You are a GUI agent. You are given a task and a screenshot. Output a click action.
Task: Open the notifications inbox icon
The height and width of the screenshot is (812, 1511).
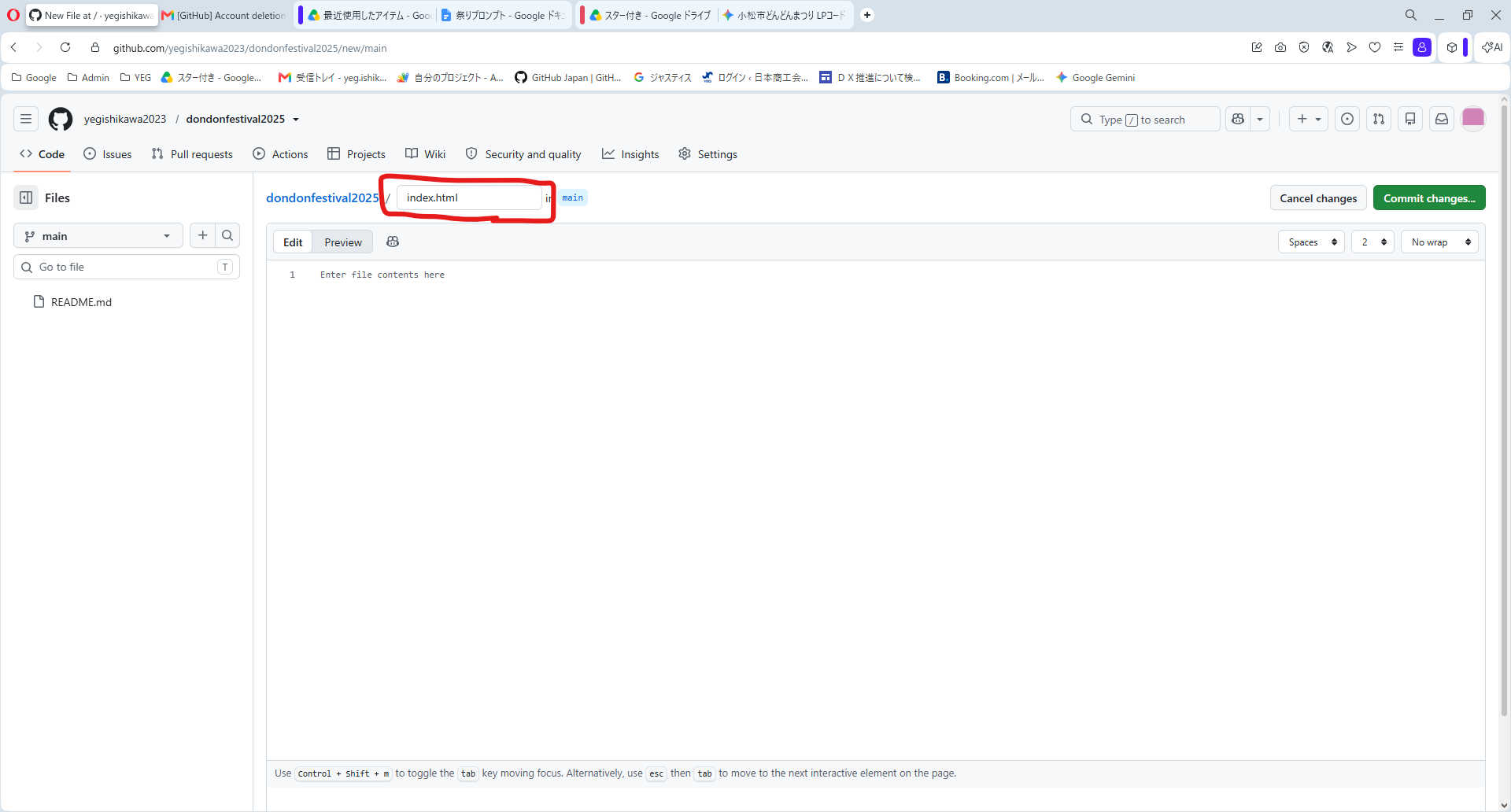1442,119
